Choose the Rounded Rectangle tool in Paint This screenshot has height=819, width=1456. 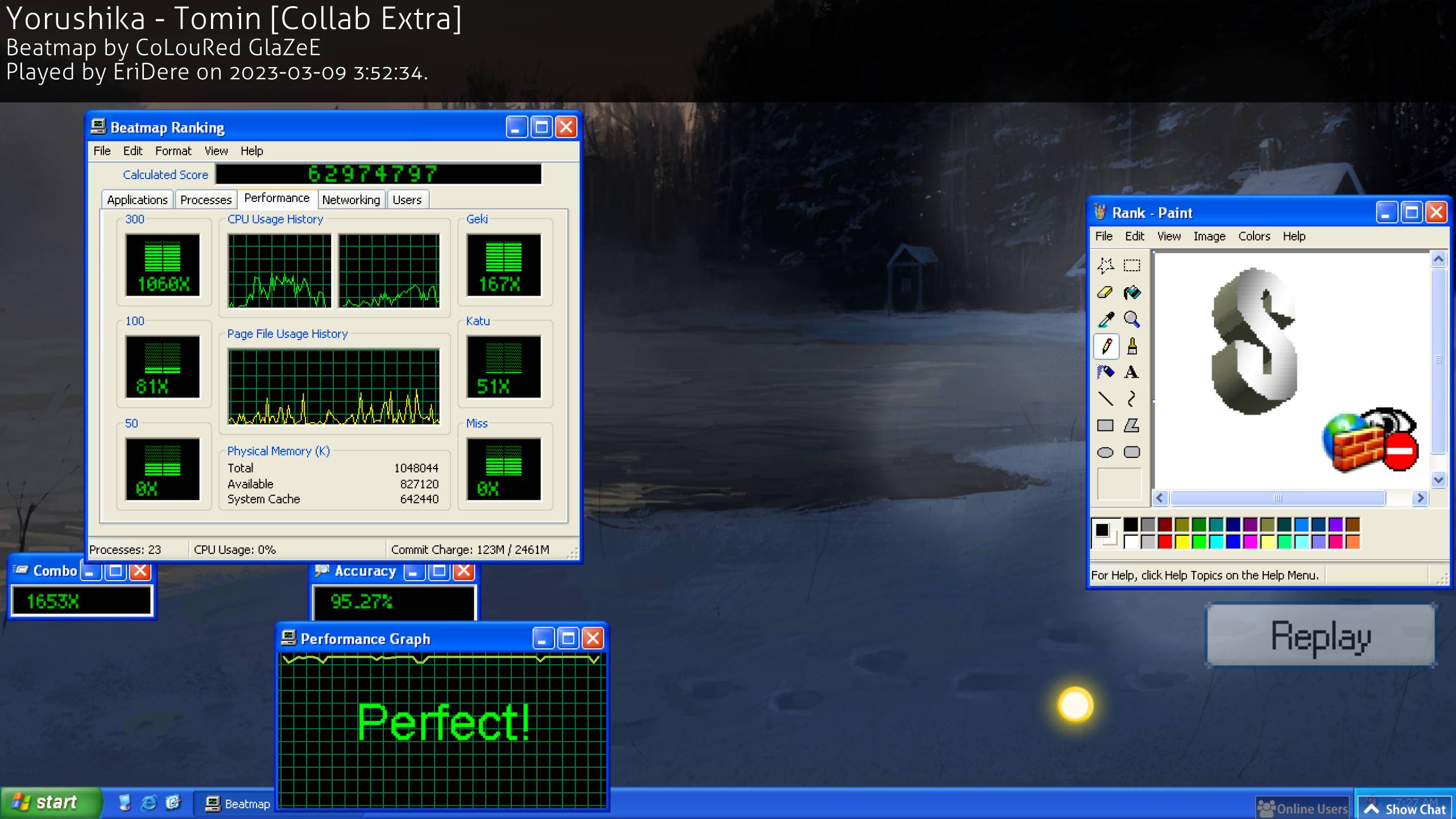pos(1132,452)
